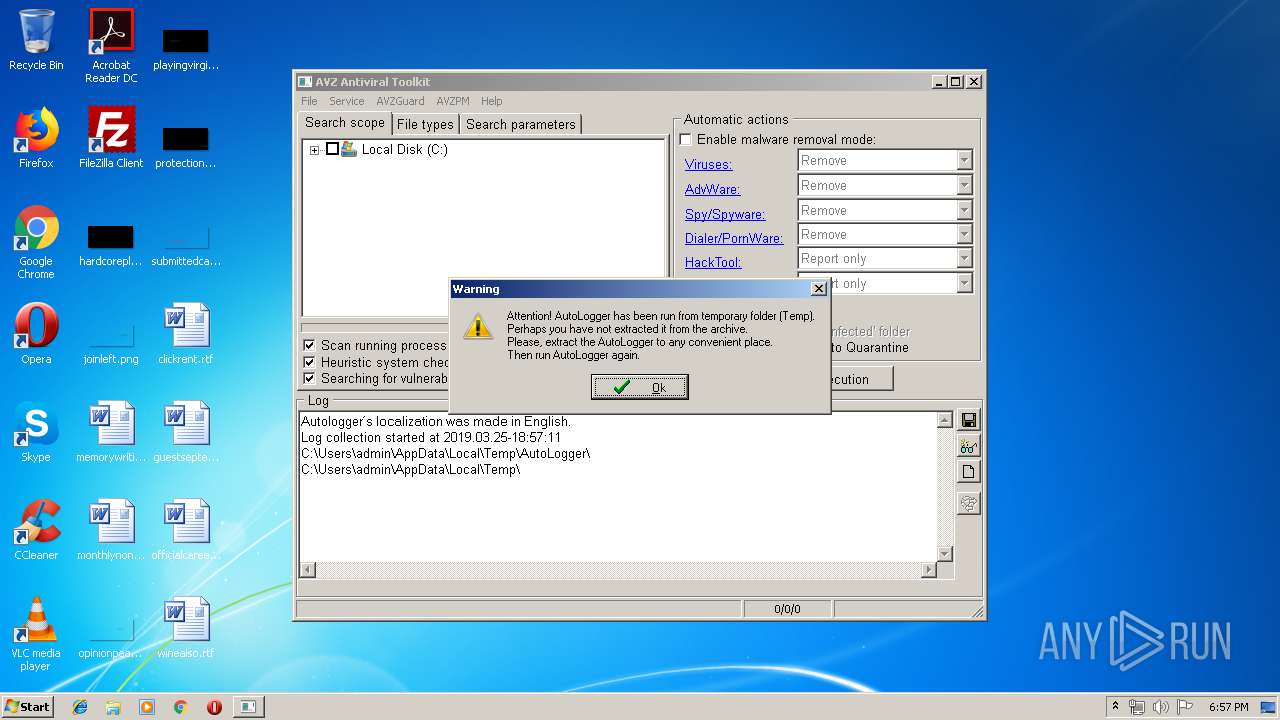
Task: Uncheck Scan running process option
Action: click(x=310, y=345)
